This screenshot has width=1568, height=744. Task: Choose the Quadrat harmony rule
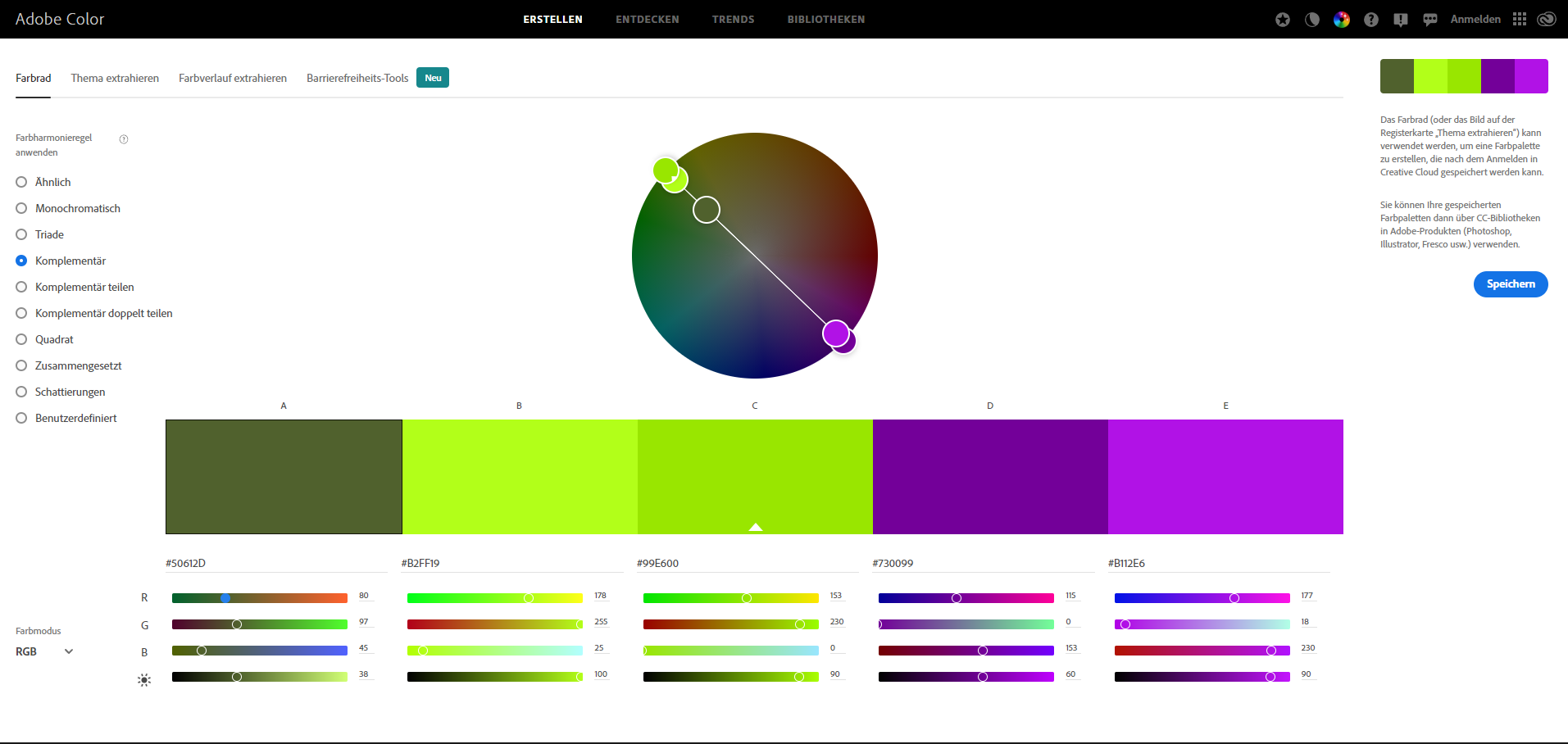22,339
